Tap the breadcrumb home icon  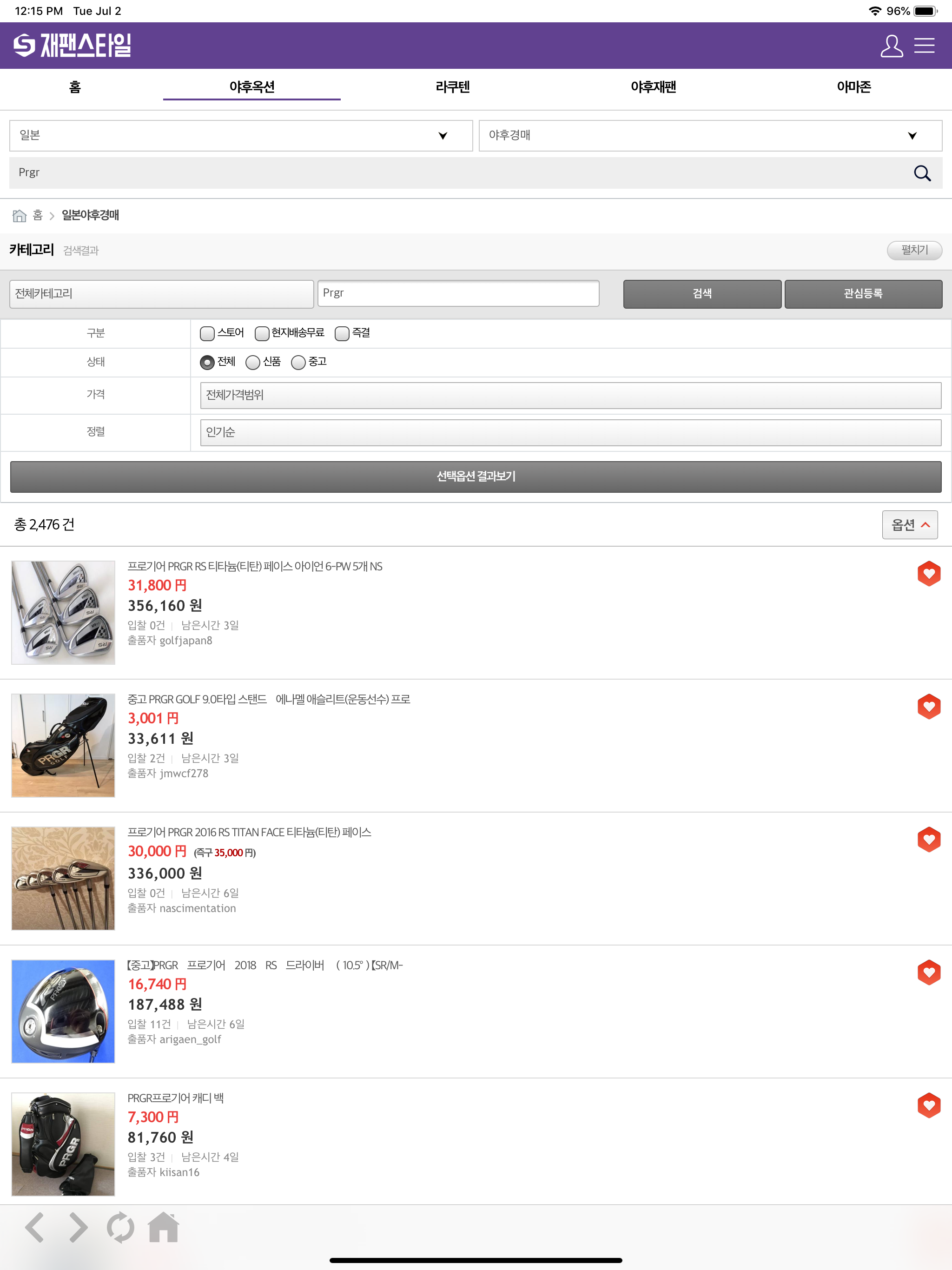click(x=20, y=215)
